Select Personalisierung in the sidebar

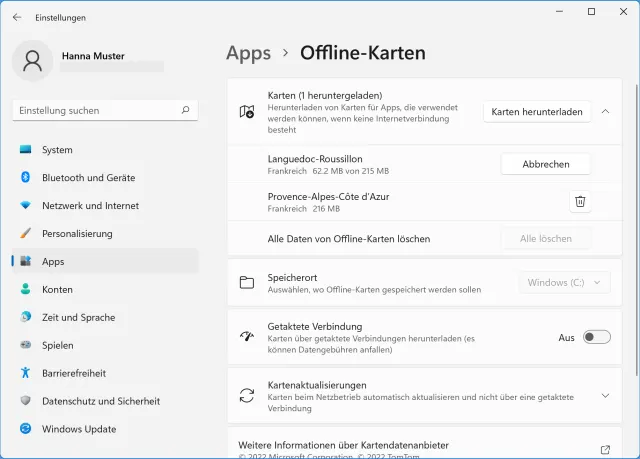[x=77, y=234]
